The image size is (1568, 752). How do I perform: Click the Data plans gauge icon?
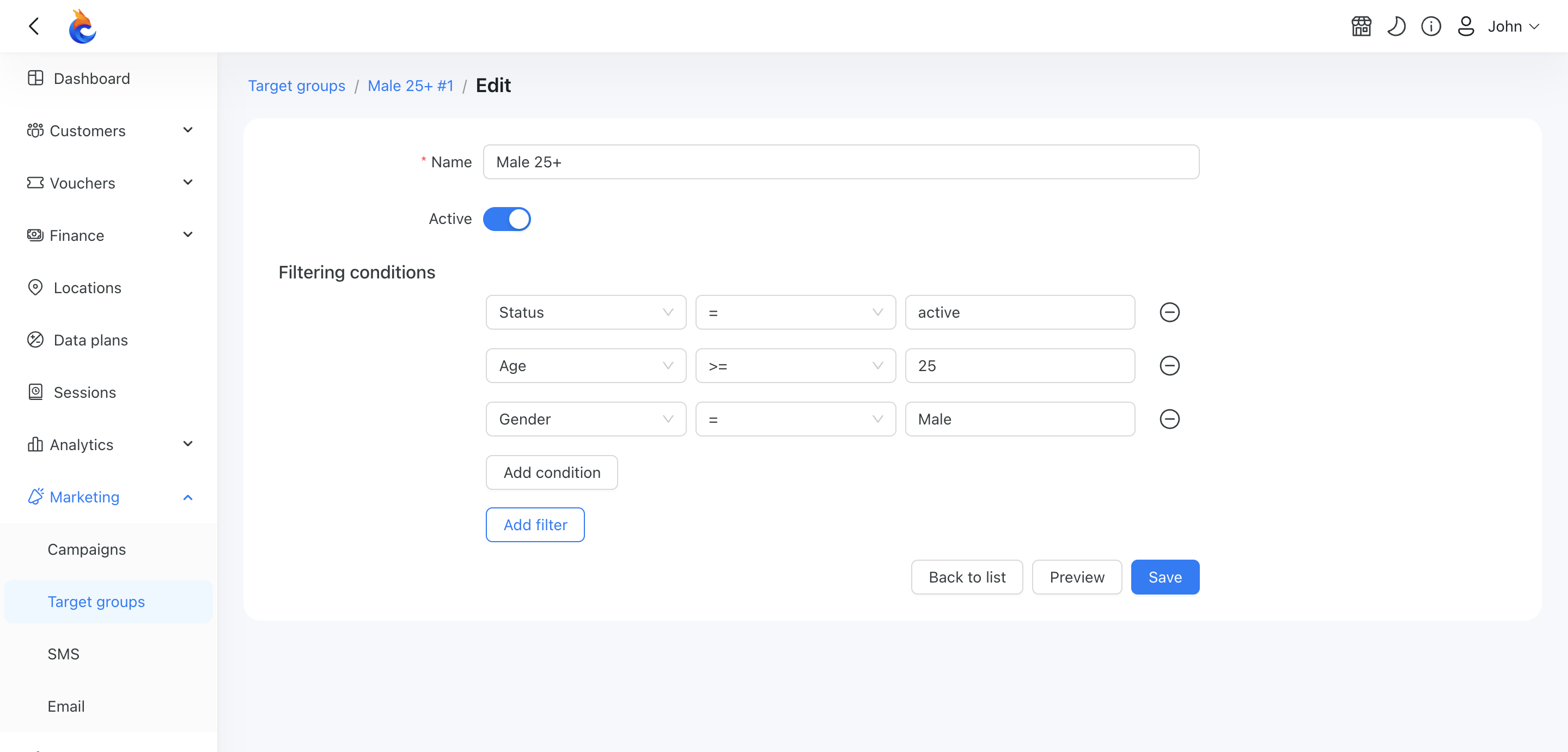35,340
